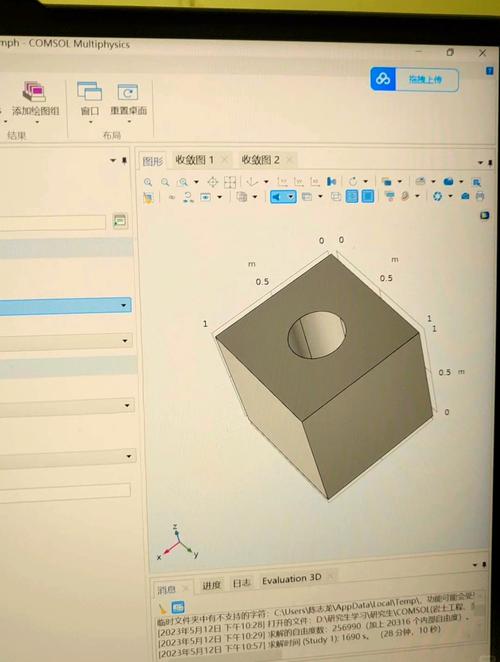Open the 进度 progress tab

212,585
